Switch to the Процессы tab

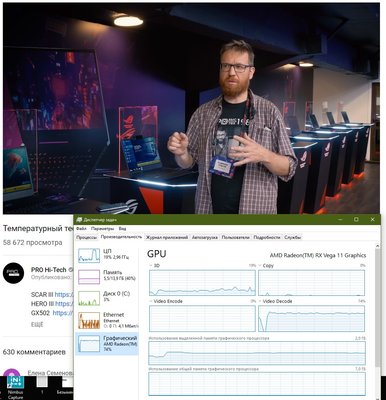pyautogui.click(x=86, y=237)
